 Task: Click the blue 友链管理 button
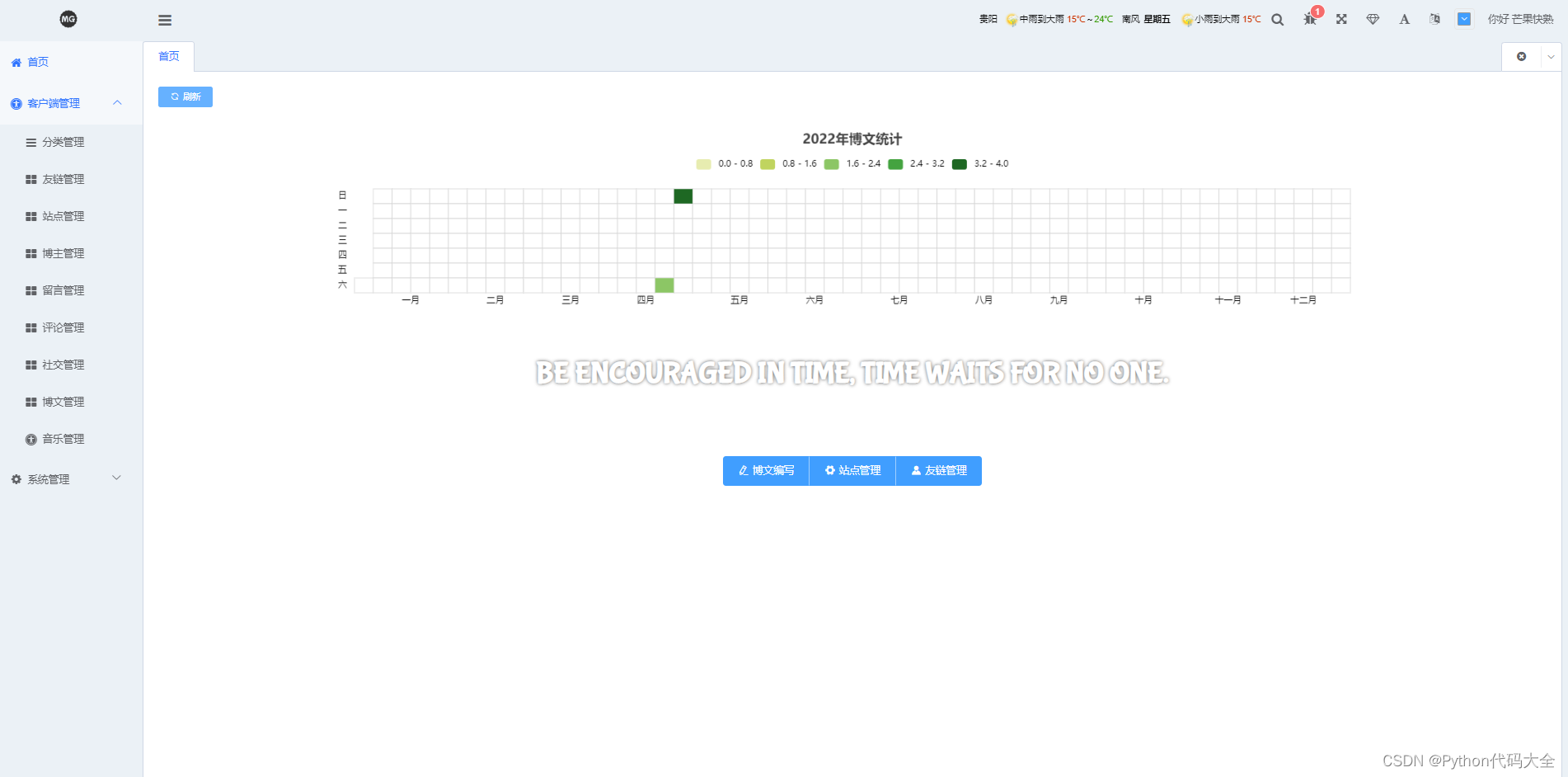(x=939, y=471)
